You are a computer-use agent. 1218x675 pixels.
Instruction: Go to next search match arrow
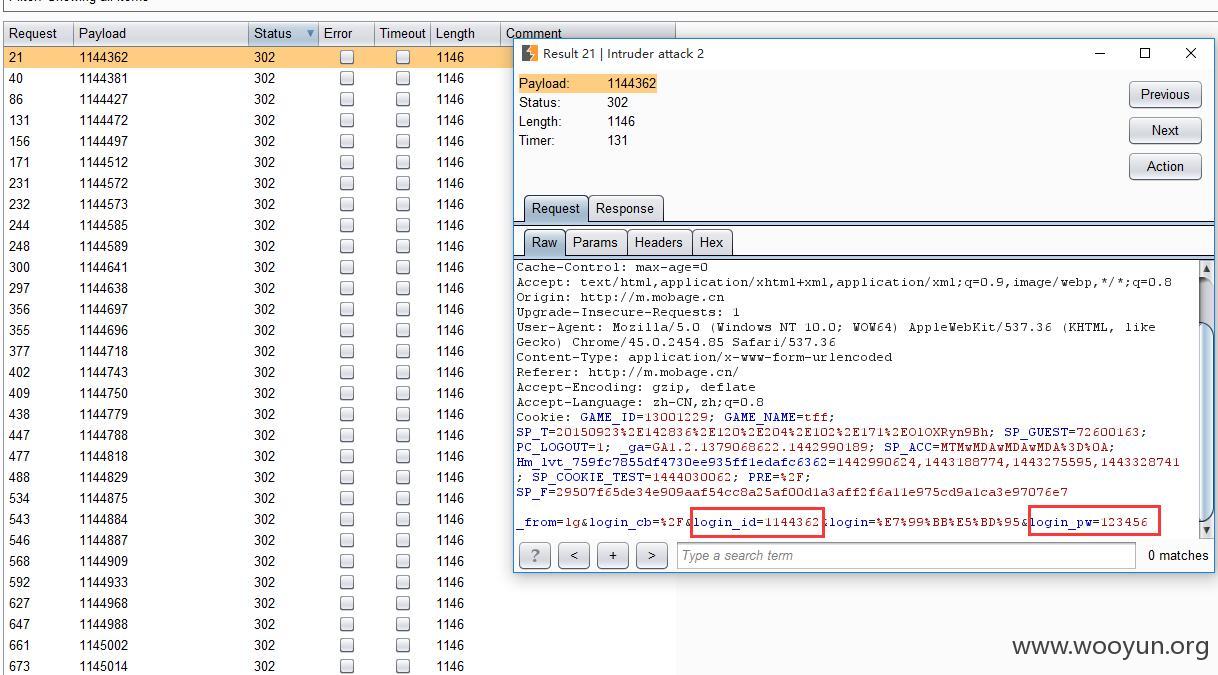click(652, 555)
